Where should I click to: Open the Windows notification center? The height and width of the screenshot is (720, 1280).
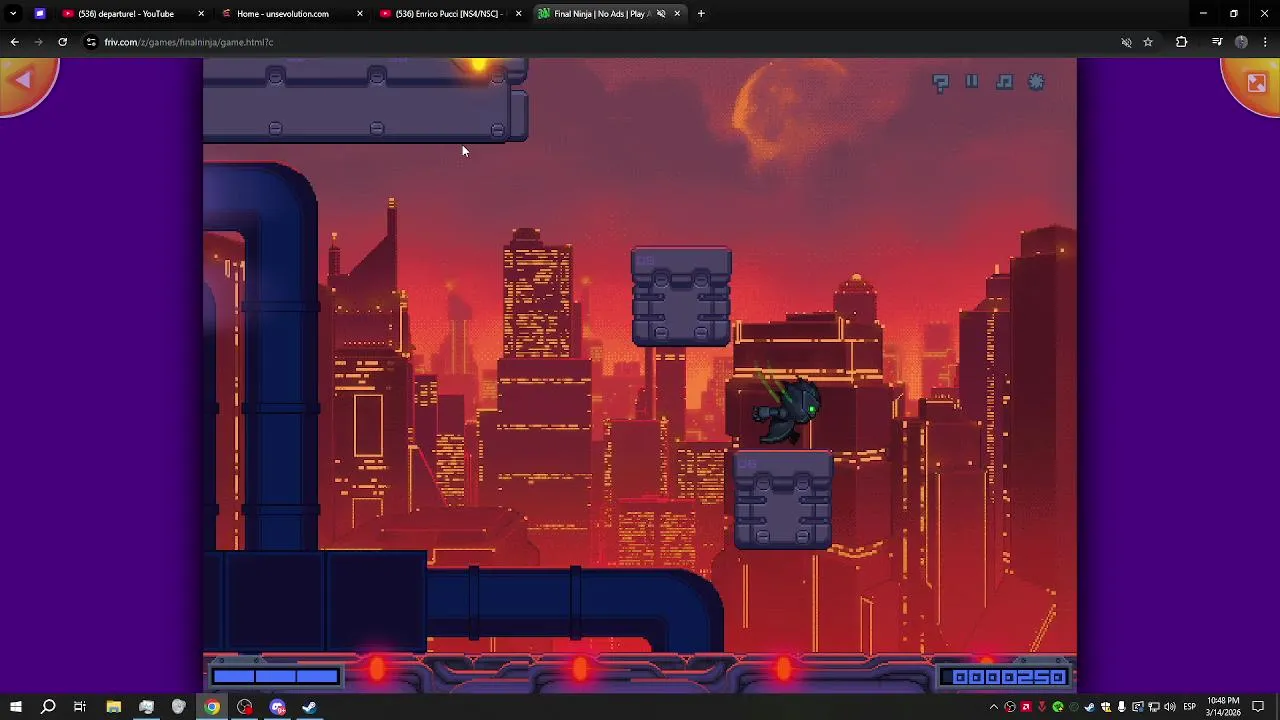point(1258,707)
